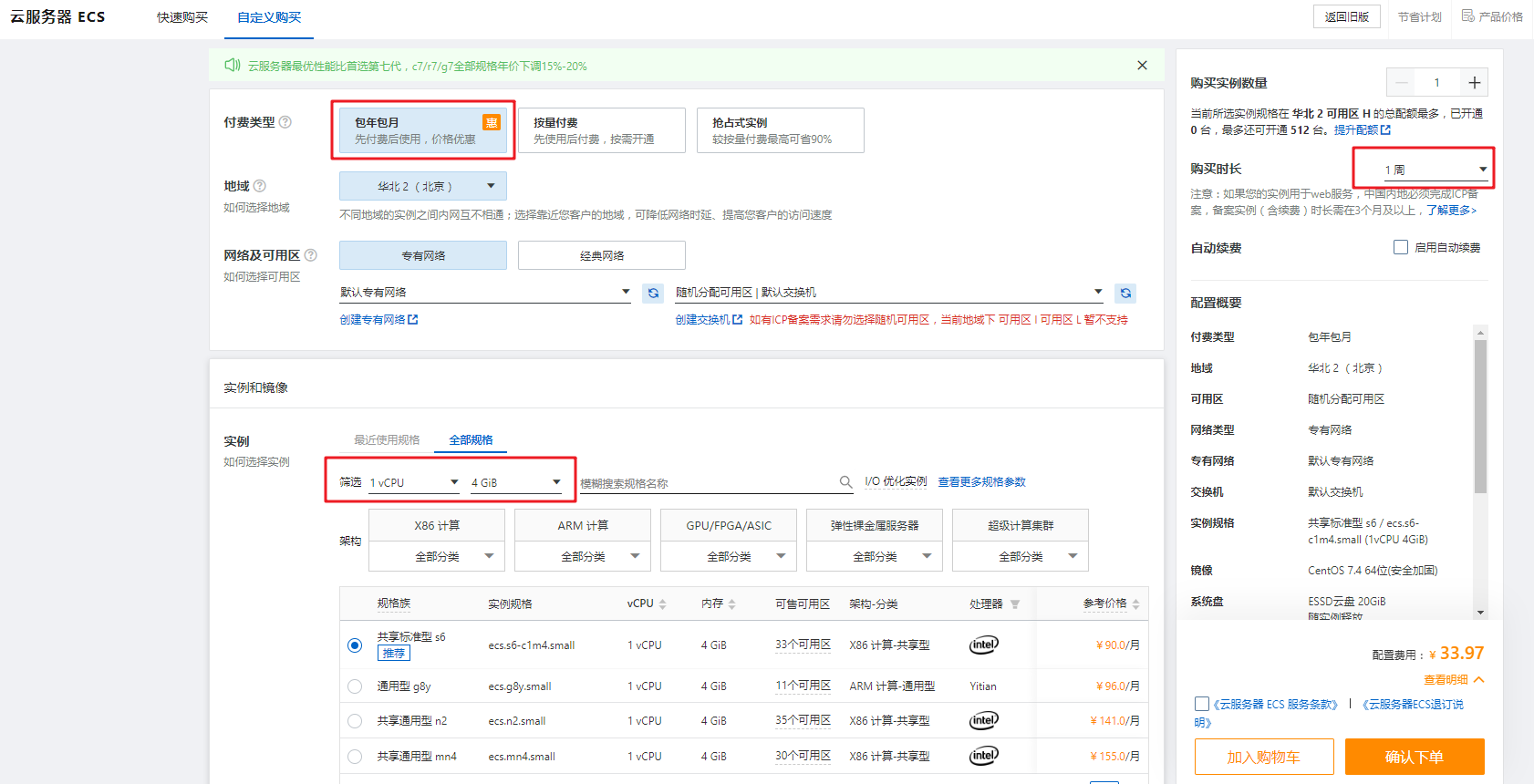Screen dimensions: 1534x784
Task: Expand 全部分类 under ARM 计算
Action: pos(583,556)
